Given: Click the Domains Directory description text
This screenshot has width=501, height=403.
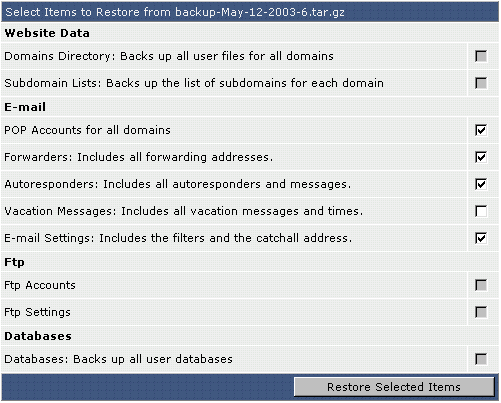Looking at the screenshot, I should [x=169, y=56].
